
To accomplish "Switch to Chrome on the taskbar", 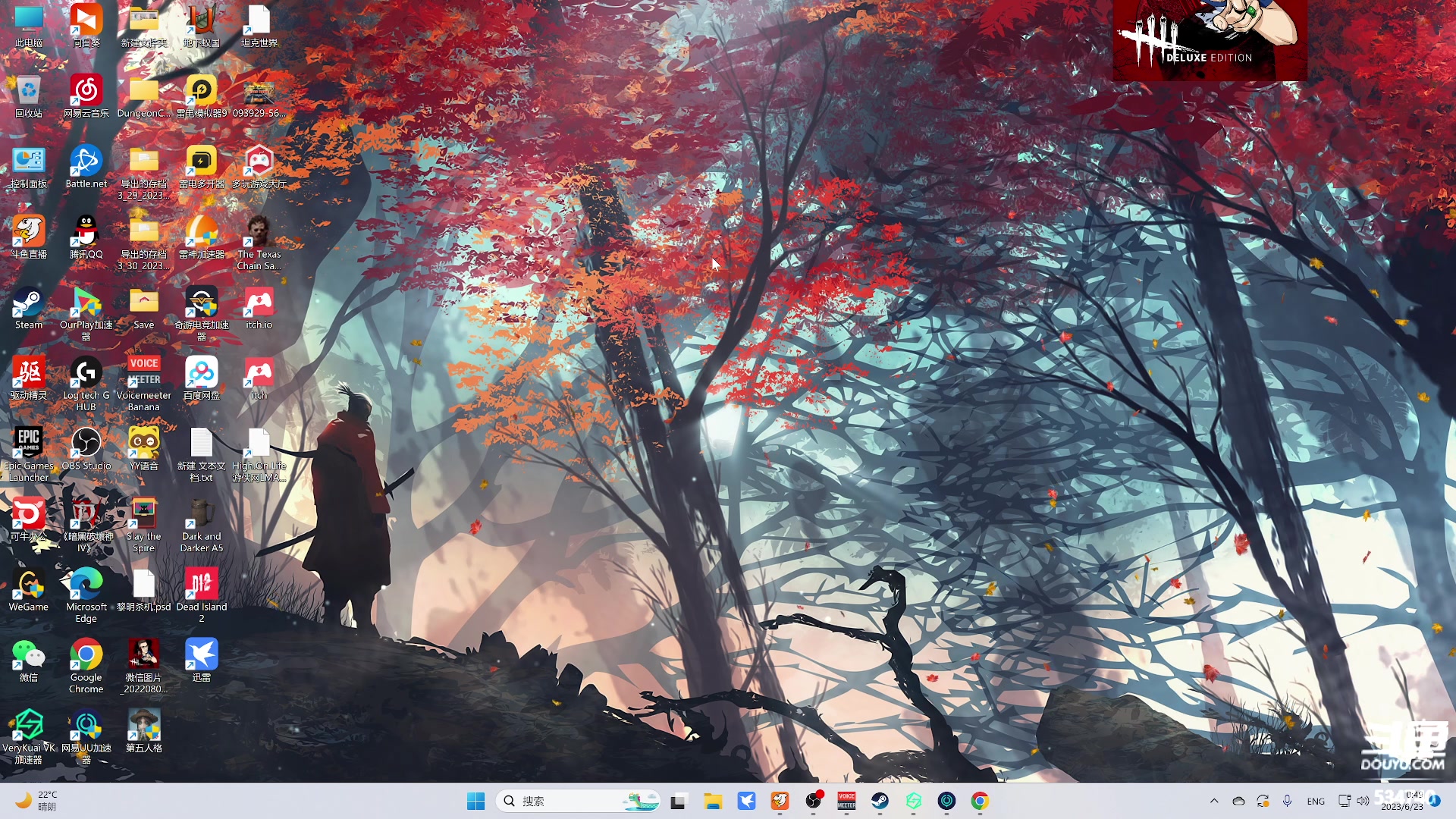I will 980,801.
